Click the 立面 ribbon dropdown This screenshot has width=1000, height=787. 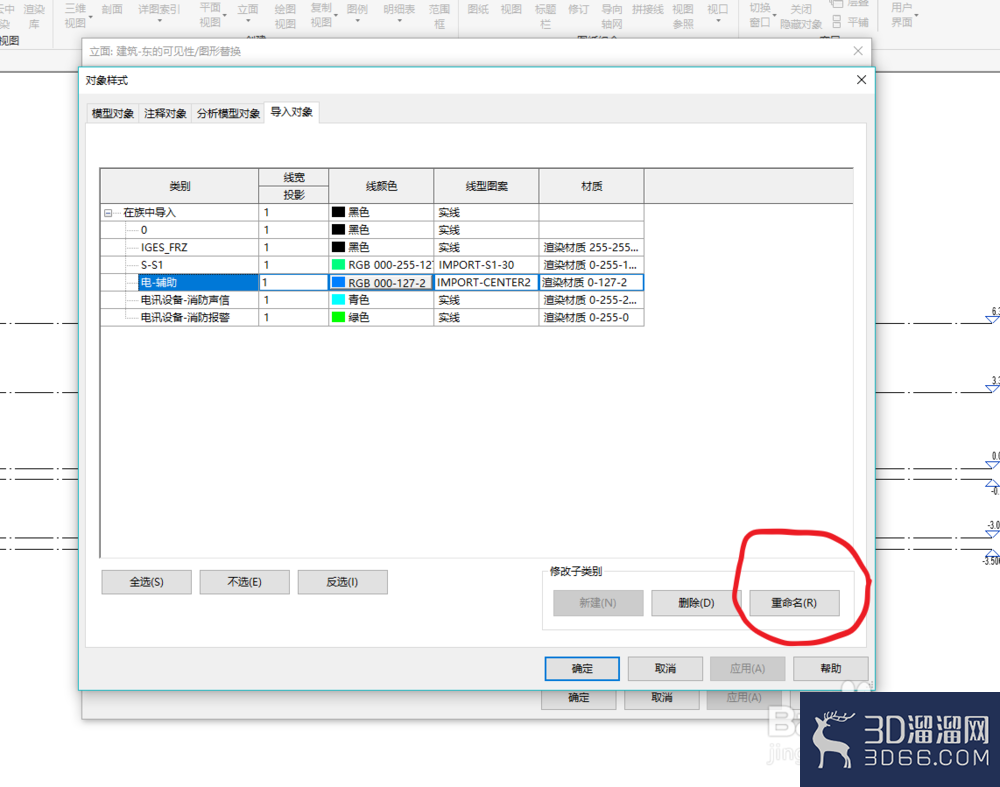248,13
